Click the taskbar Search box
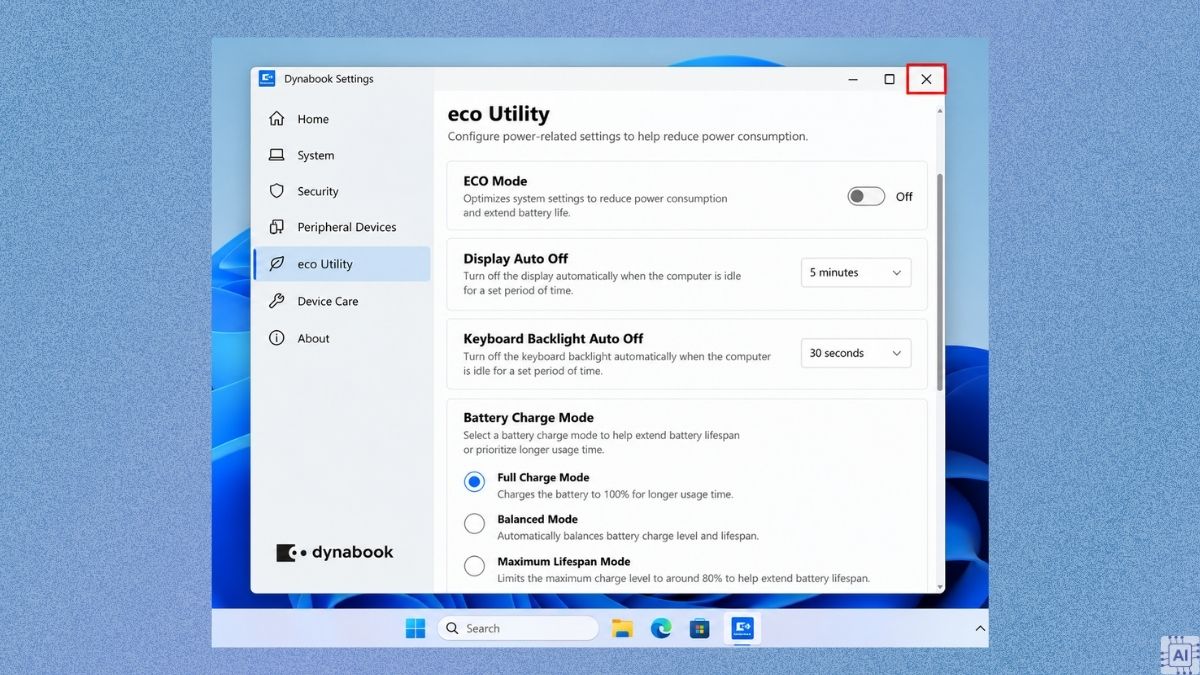 (518, 628)
